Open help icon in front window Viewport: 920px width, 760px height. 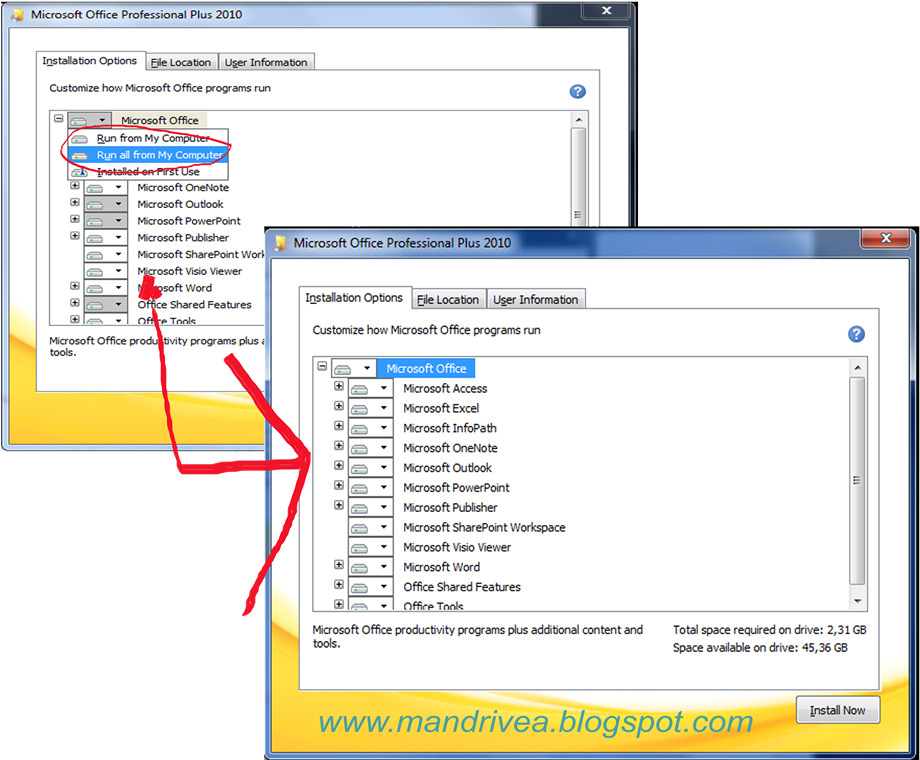click(x=856, y=334)
